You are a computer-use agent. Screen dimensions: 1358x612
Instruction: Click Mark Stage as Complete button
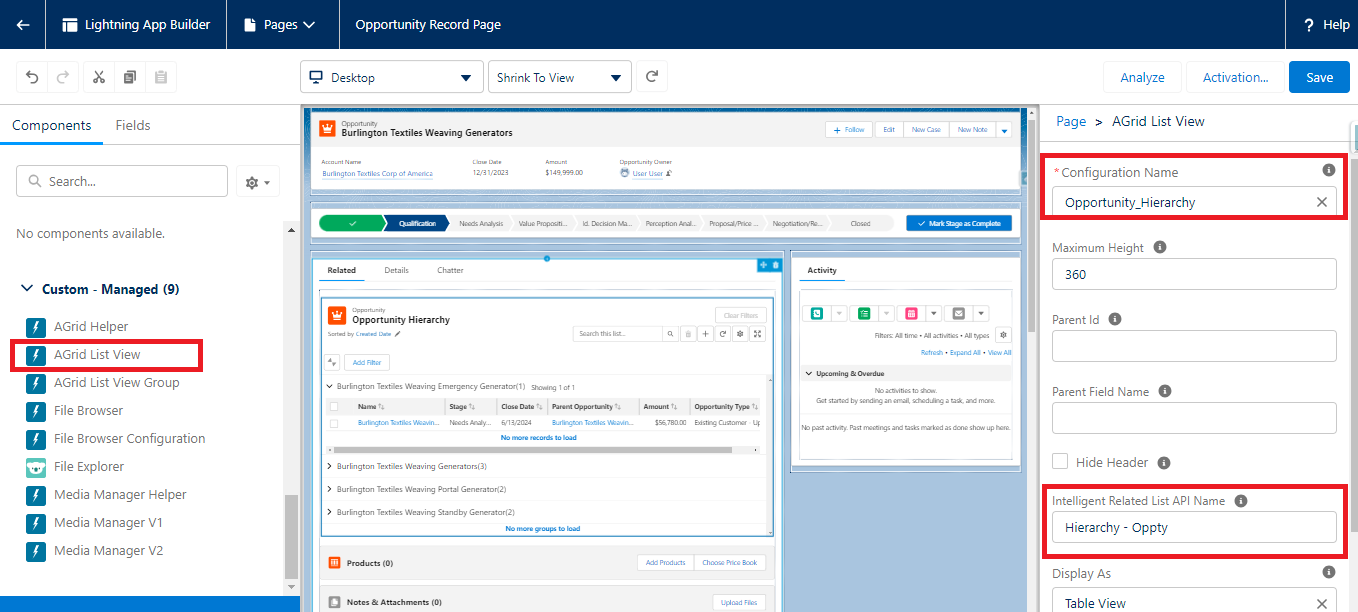(x=959, y=223)
